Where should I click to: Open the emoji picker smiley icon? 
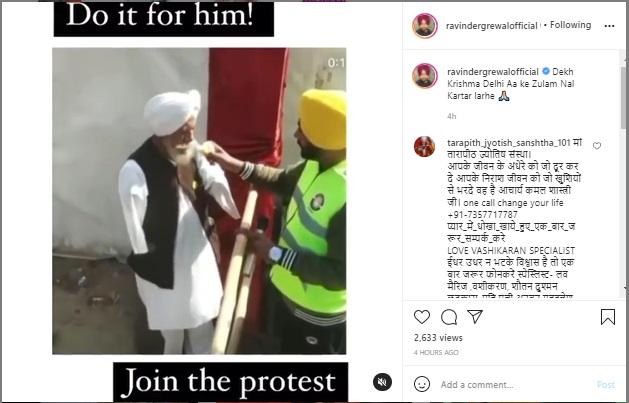422,384
